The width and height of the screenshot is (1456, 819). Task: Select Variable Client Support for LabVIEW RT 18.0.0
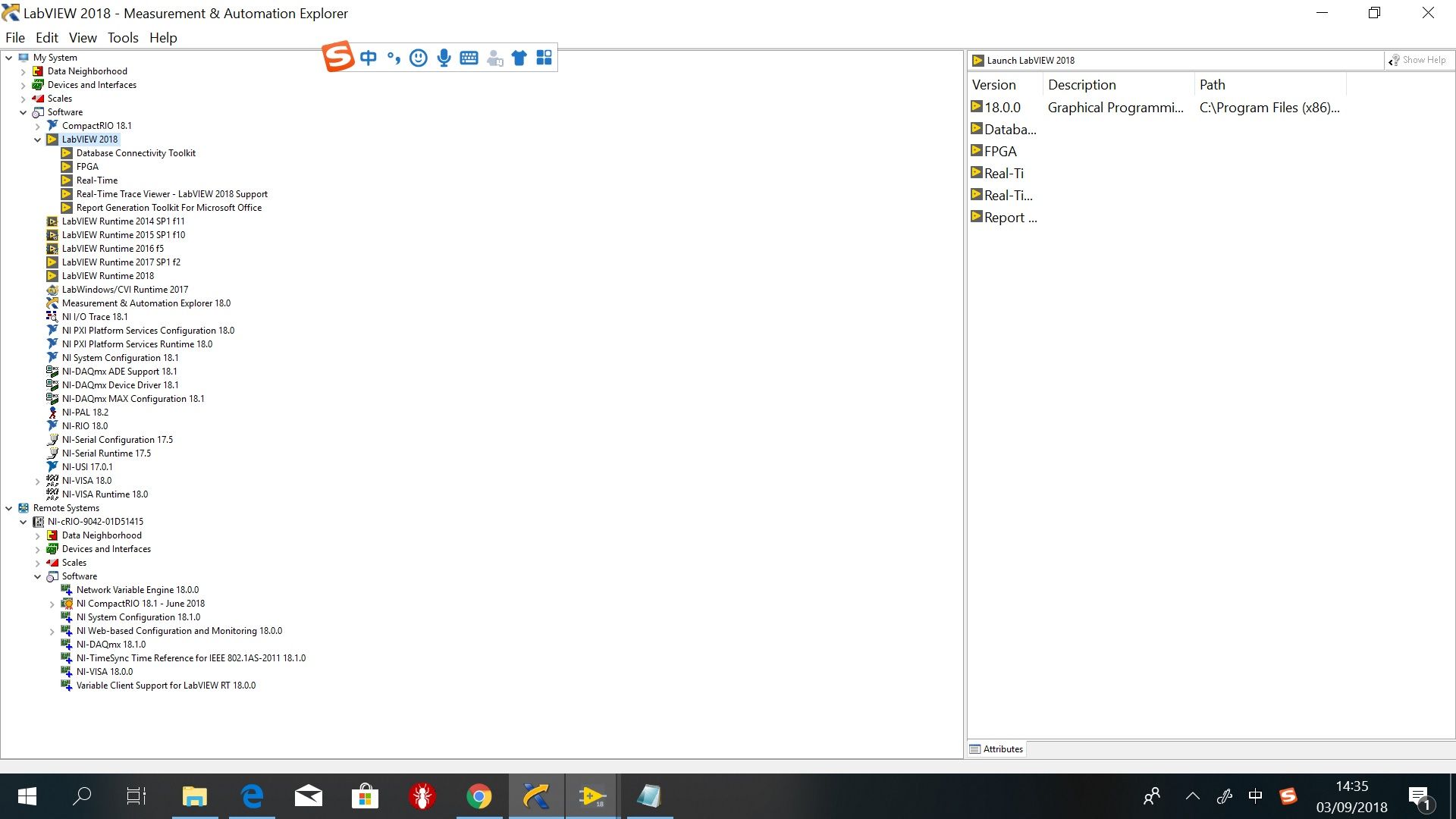165,686
